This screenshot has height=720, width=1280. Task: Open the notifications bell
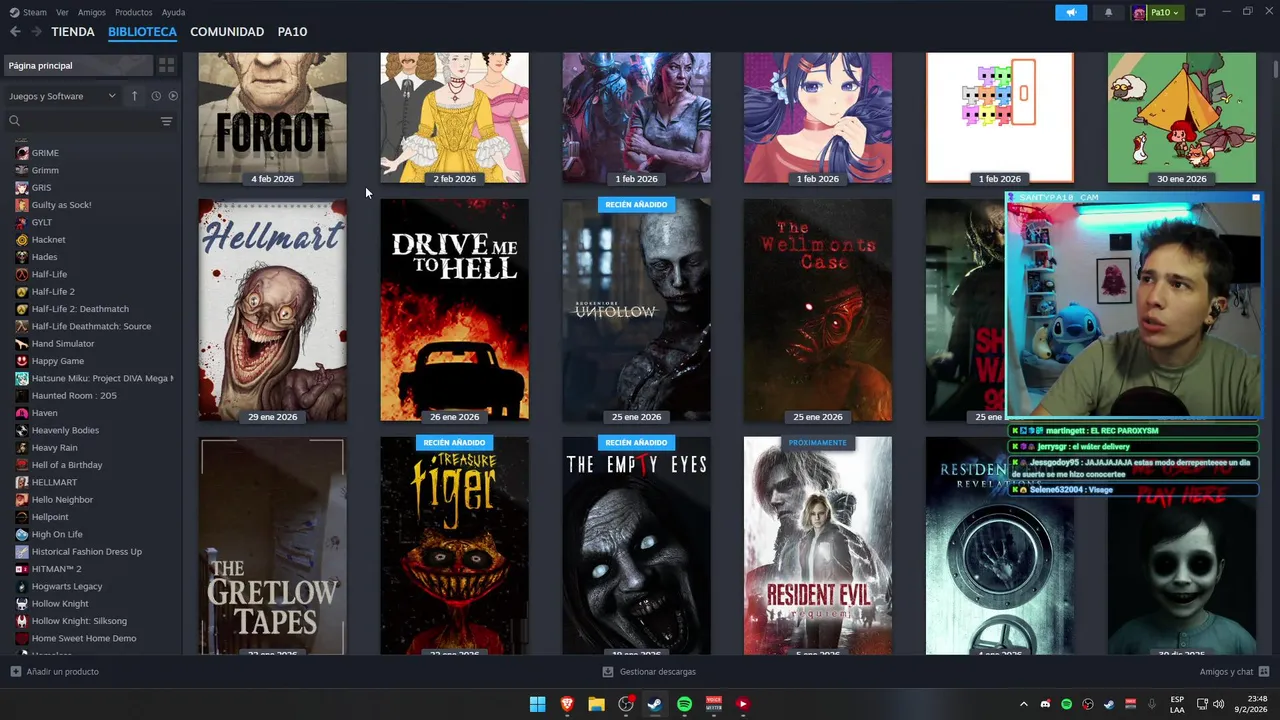click(1108, 12)
